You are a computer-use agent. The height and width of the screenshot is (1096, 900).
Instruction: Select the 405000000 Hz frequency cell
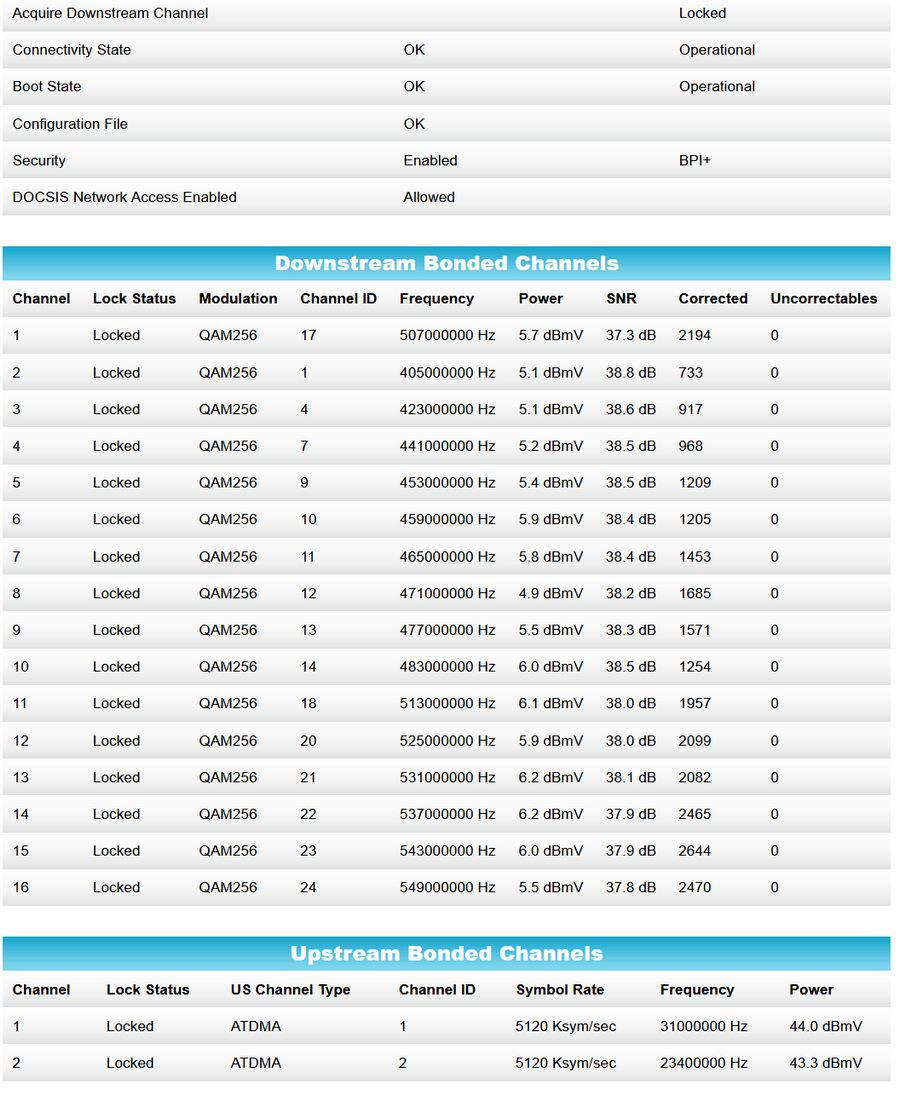(447, 373)
